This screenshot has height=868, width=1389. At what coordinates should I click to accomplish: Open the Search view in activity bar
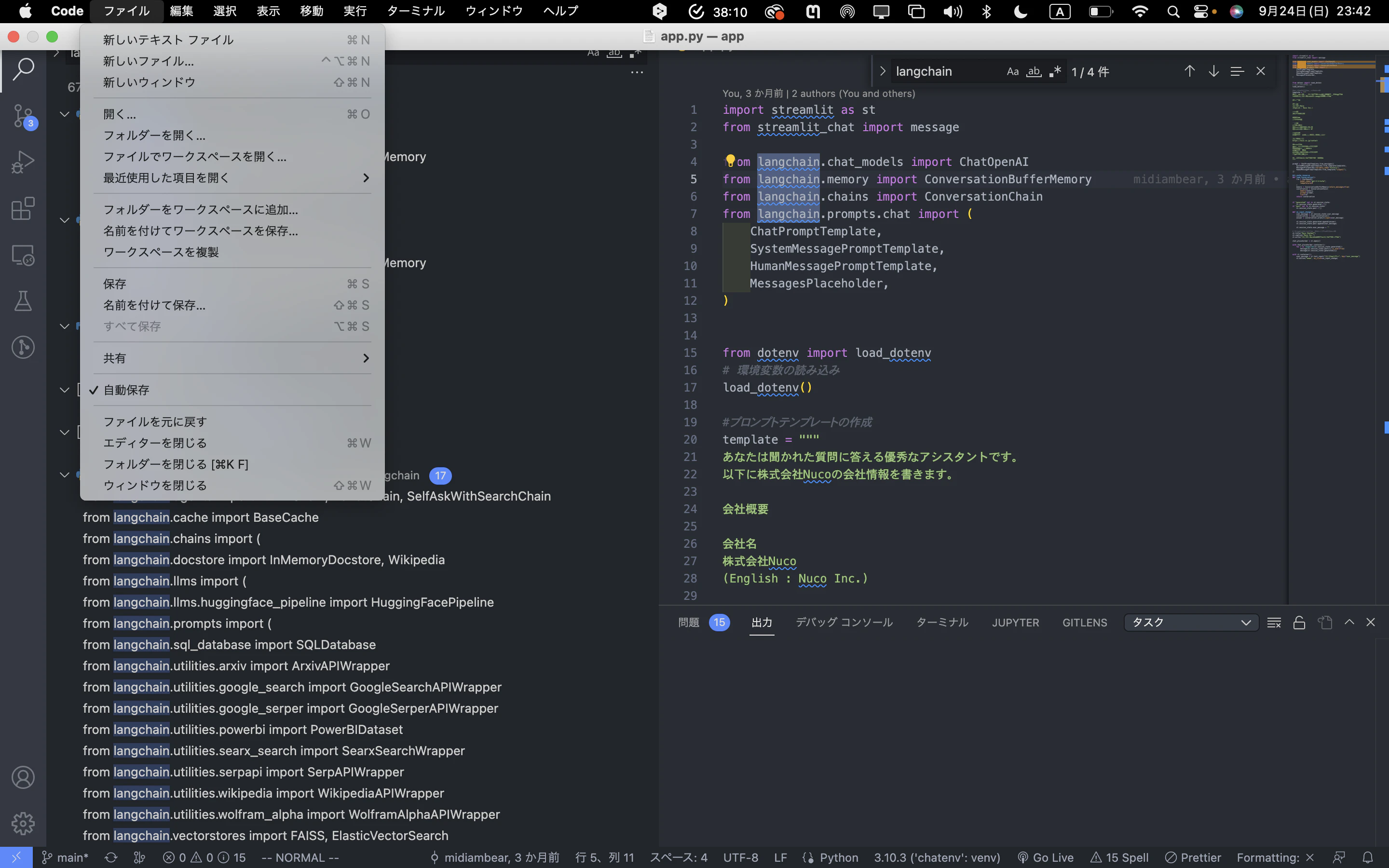point(23,69)
